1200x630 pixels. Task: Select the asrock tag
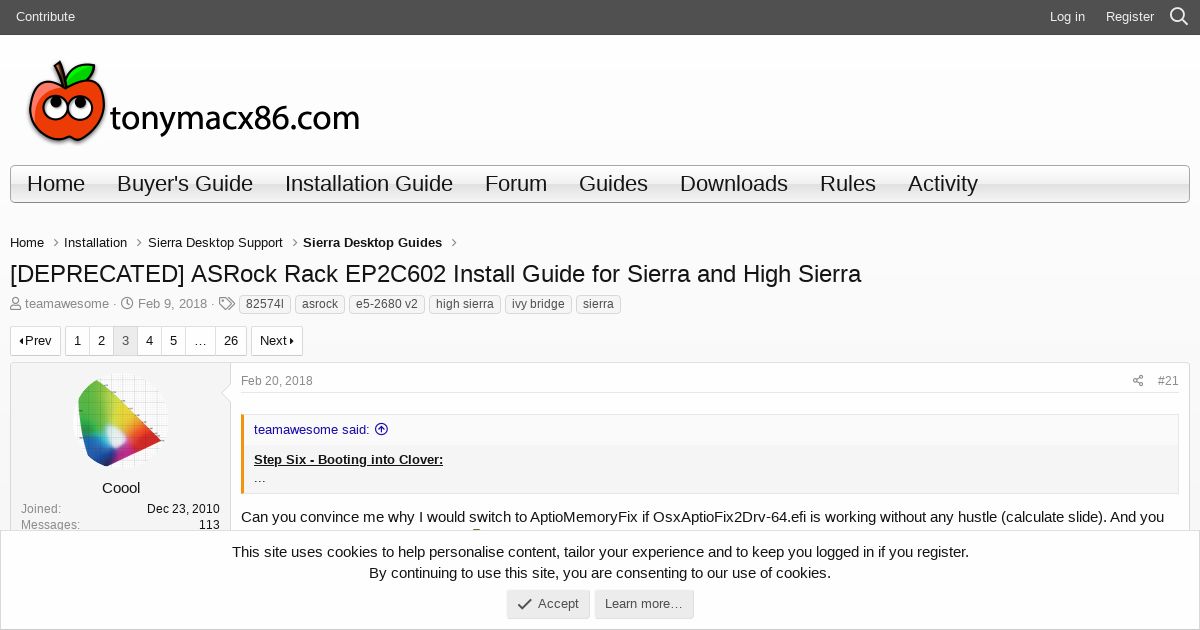(320, 304)
